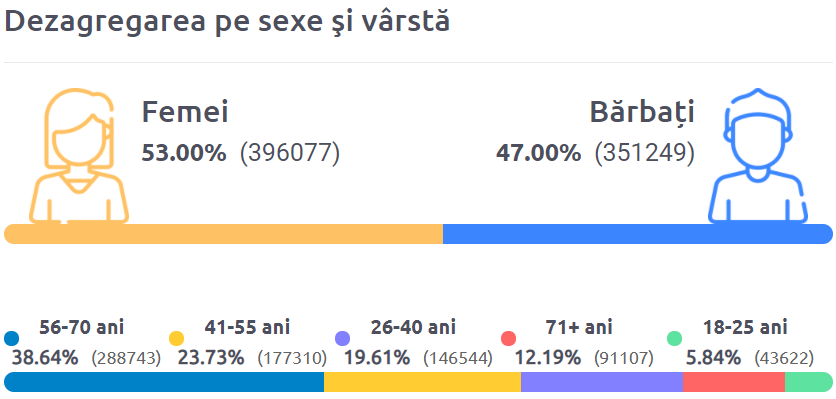Select the red 71+ ani legend dot

[x=509, y=338]
